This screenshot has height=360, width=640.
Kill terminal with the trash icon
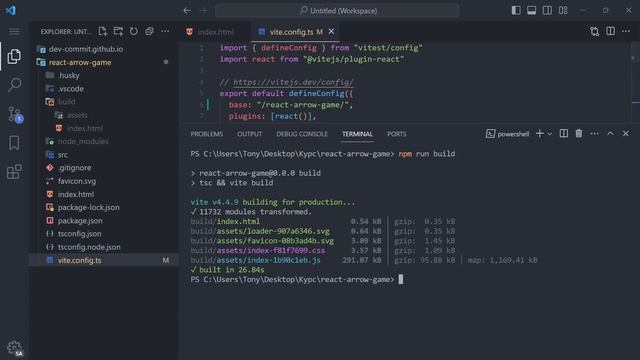[x=579, y=134]
